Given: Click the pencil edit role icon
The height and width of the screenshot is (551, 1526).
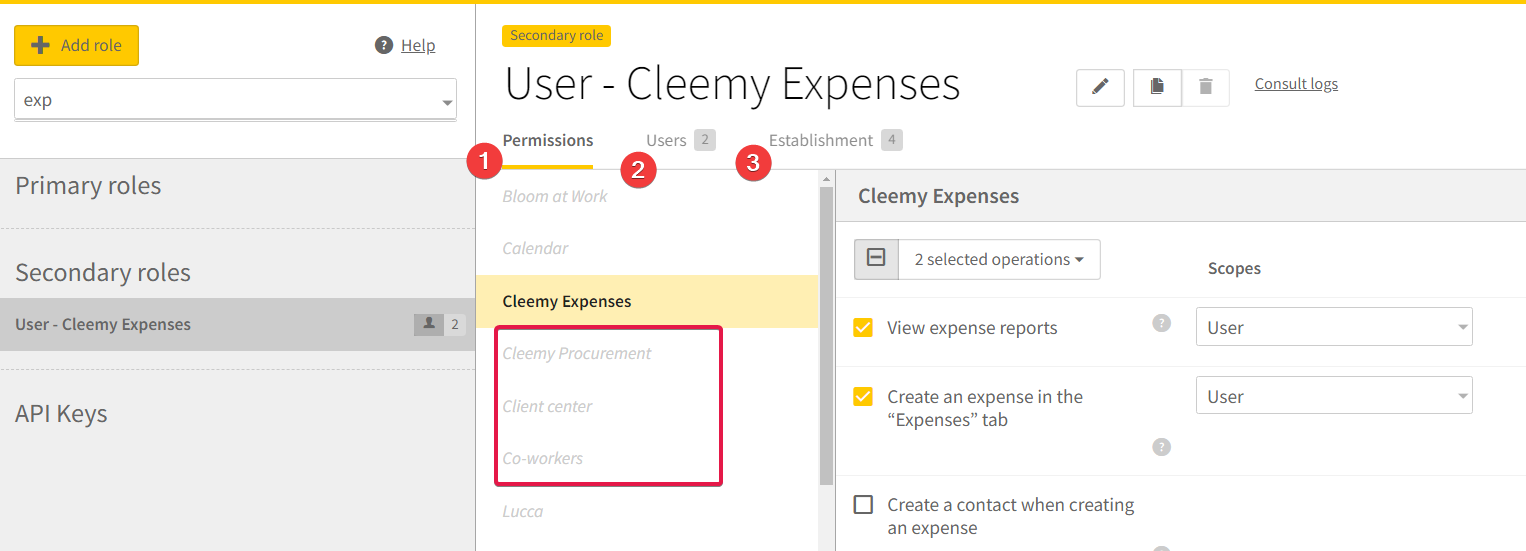Looking at the screenshot, I should click(x=1100, y=87).
